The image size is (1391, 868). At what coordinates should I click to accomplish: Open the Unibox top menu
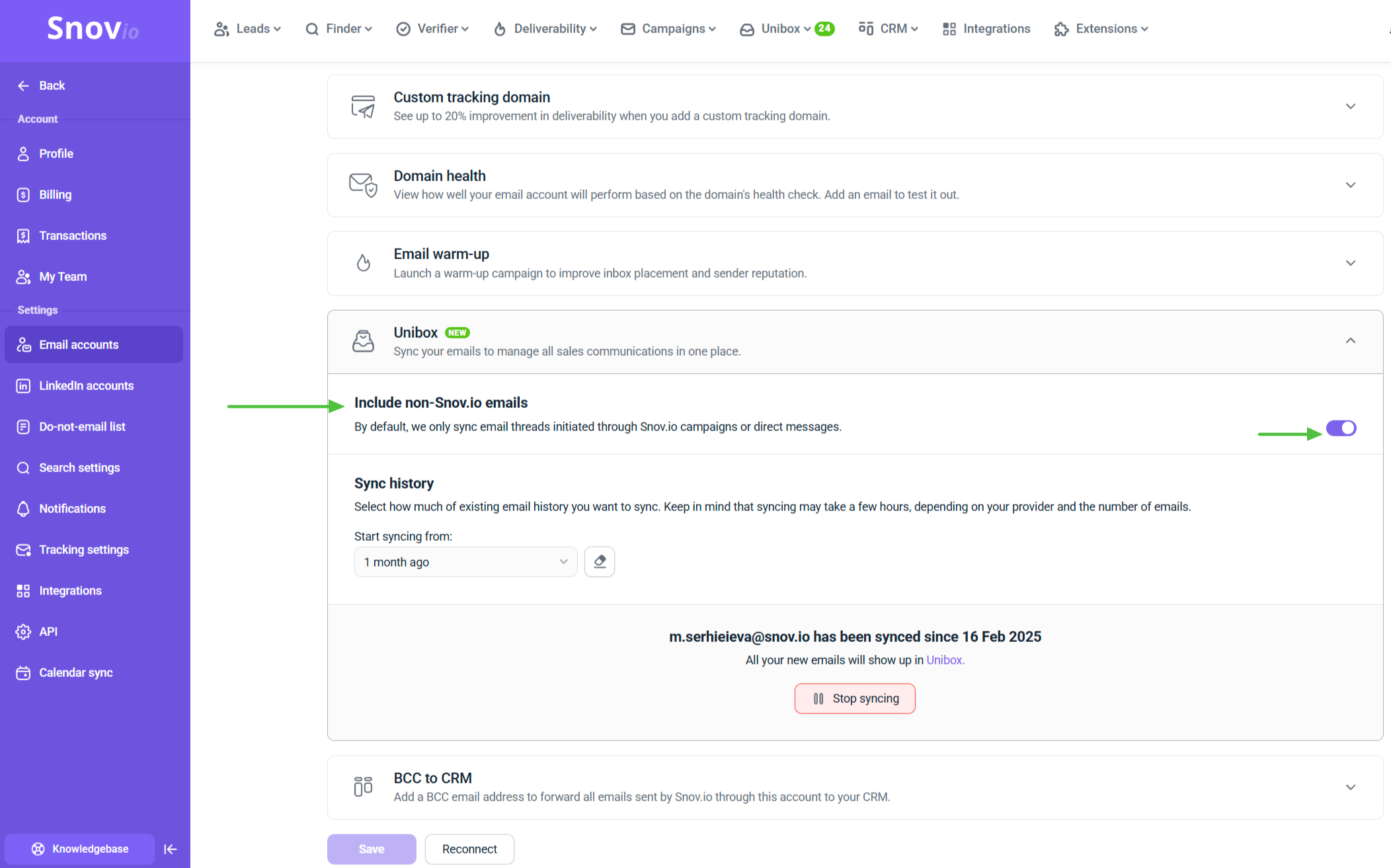pos(775,28)
